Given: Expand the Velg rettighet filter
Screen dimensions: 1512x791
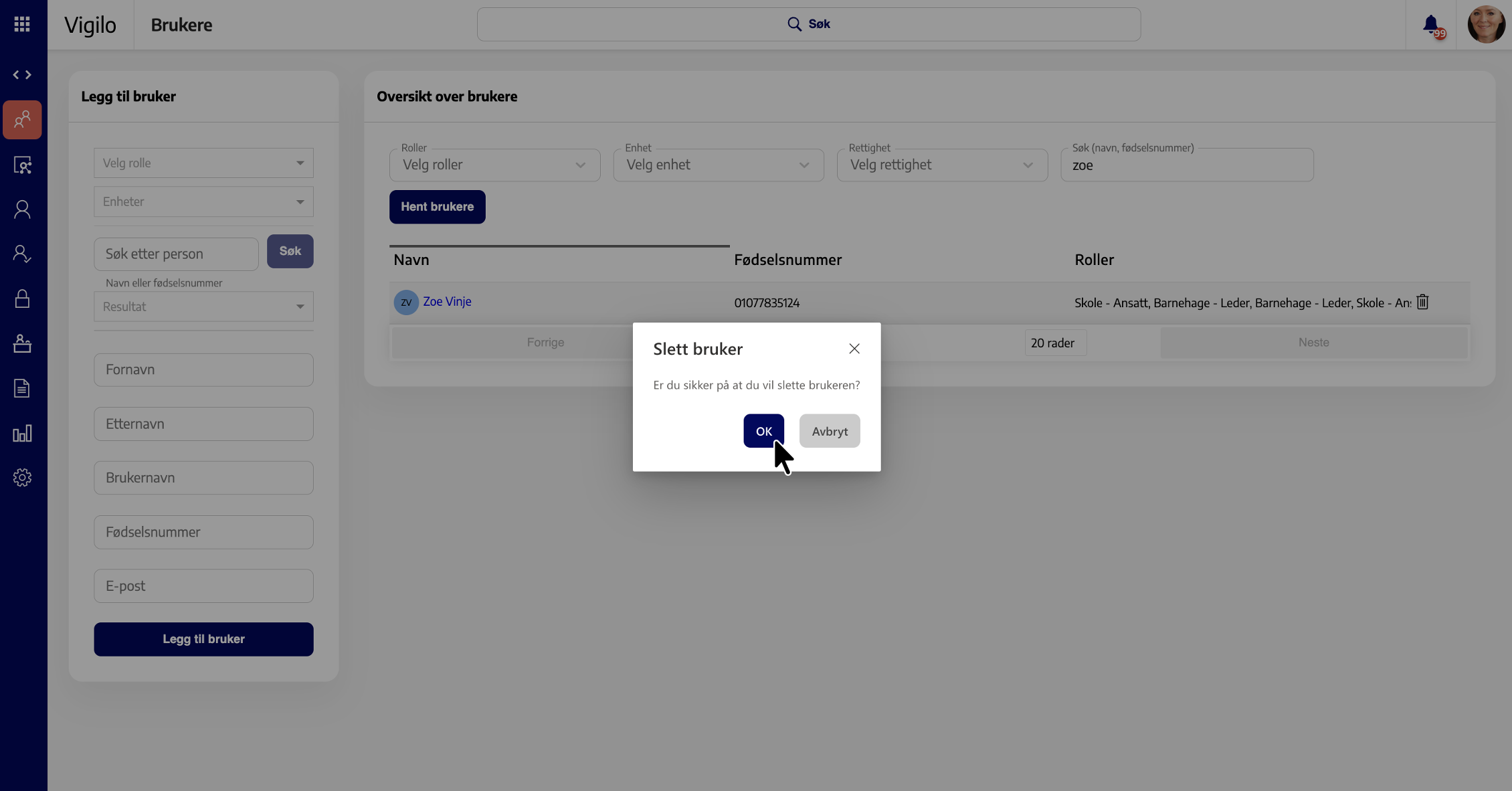Looking at the screenshot, I should coord(942,165).
